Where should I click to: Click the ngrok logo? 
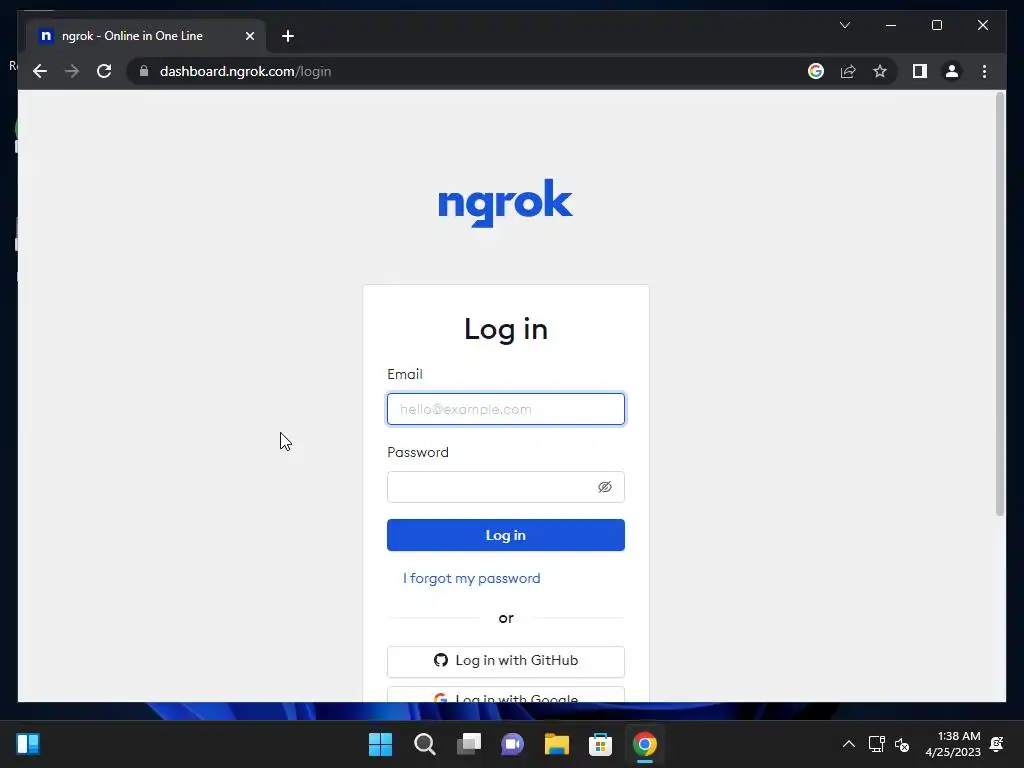pyautogui.click(x=505, y=202)
